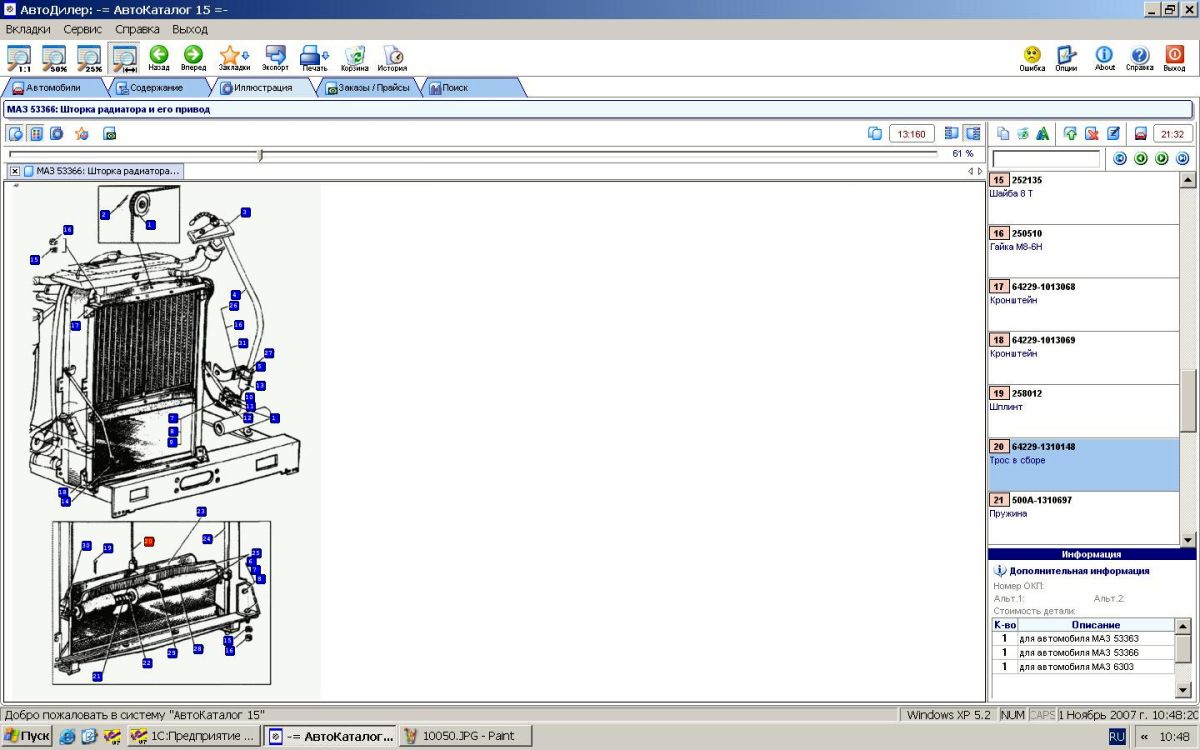Click the green Назад back arrow

[158, 55]
